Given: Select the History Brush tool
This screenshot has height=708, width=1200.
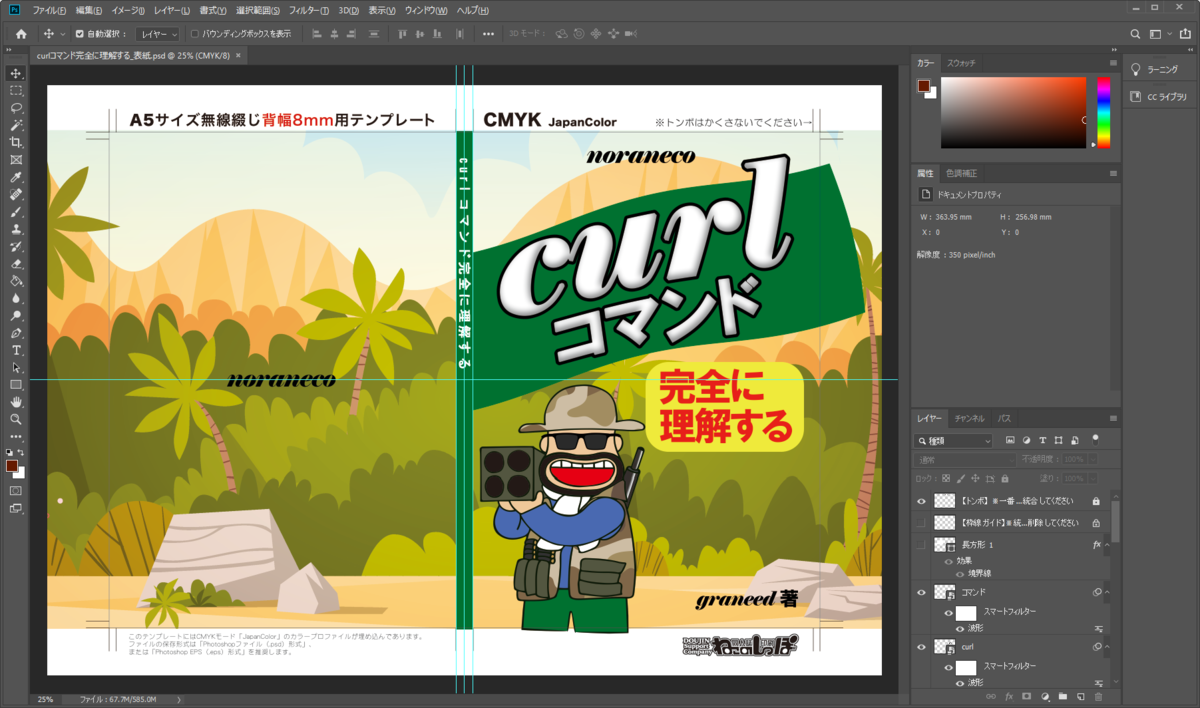Looking at the screenshot, I should coord(16,246).
